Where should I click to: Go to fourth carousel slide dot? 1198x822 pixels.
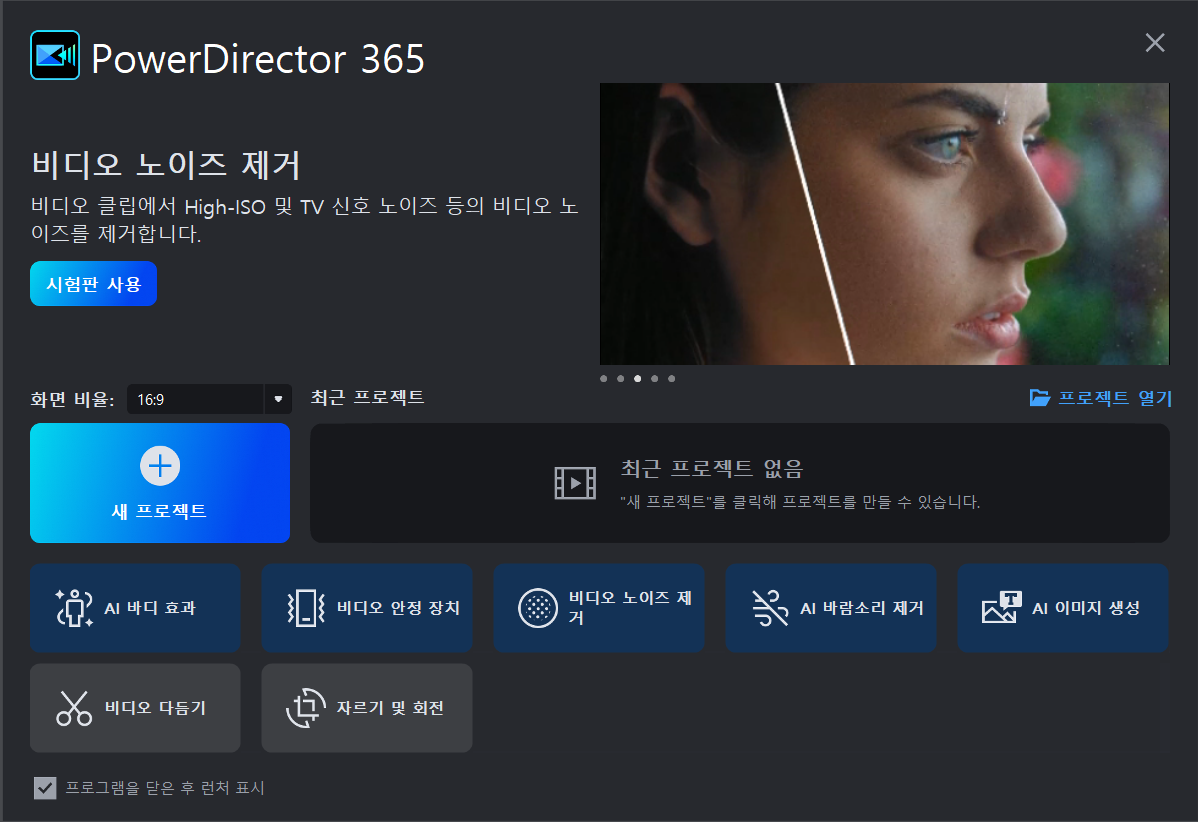pos(654,378)
